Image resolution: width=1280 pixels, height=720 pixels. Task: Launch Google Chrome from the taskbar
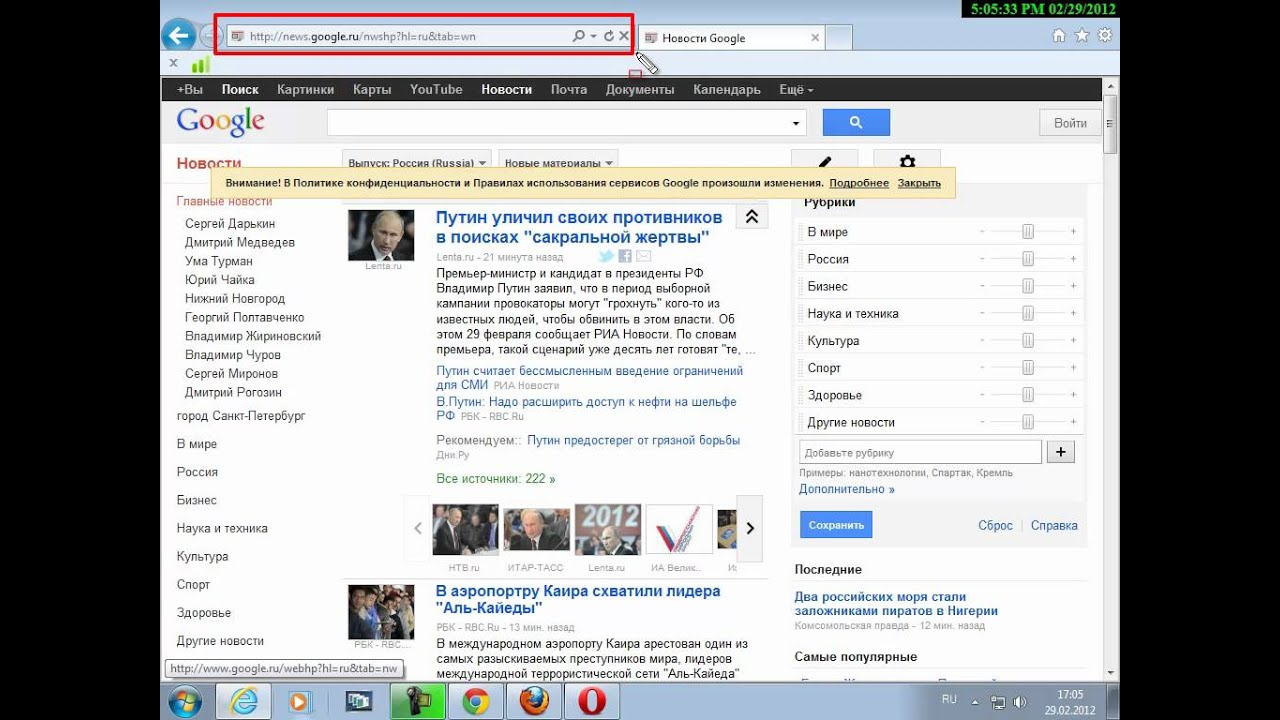pos(476,702)
